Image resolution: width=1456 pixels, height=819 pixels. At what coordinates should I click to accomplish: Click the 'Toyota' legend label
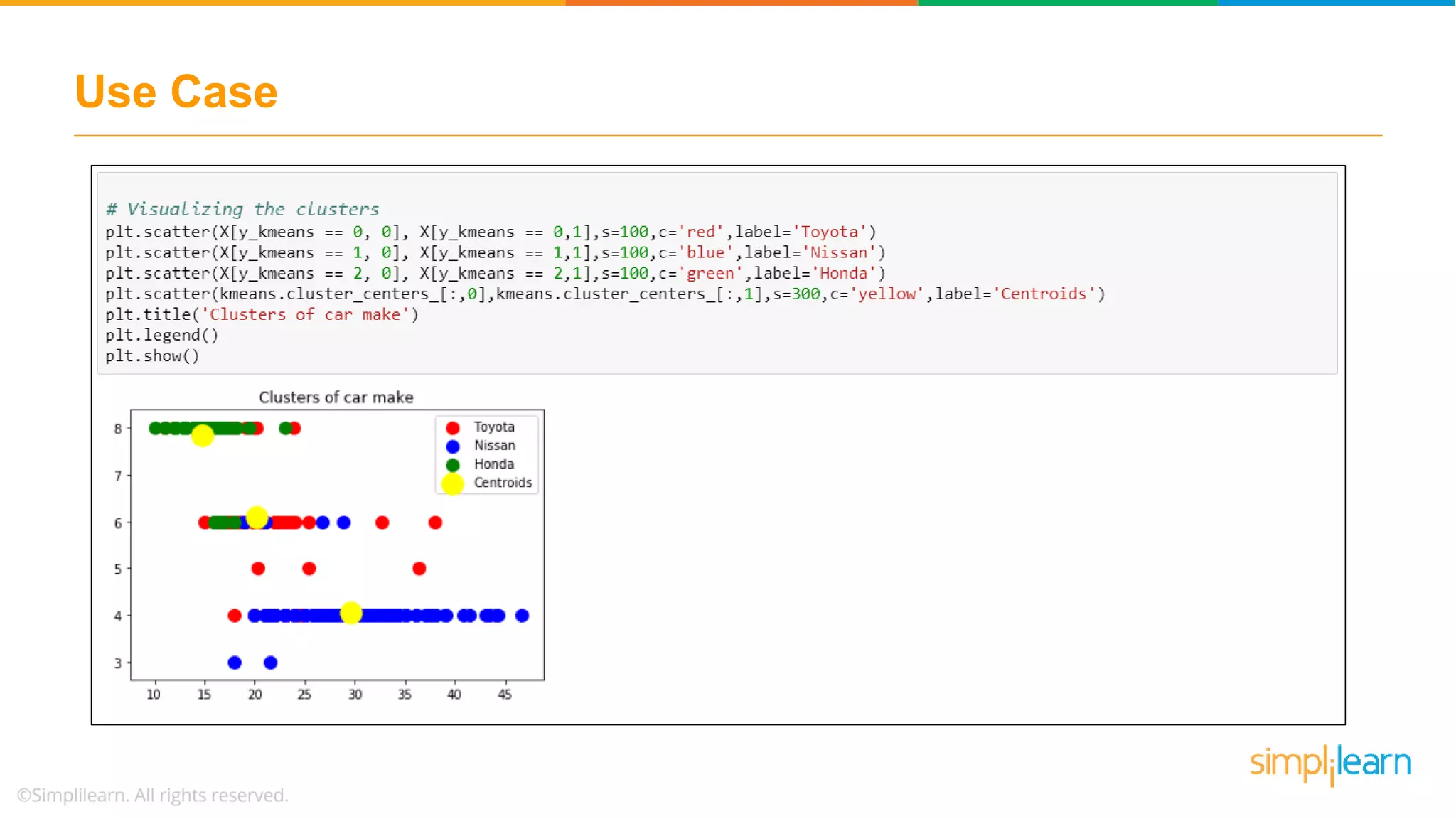click(494, 427)
